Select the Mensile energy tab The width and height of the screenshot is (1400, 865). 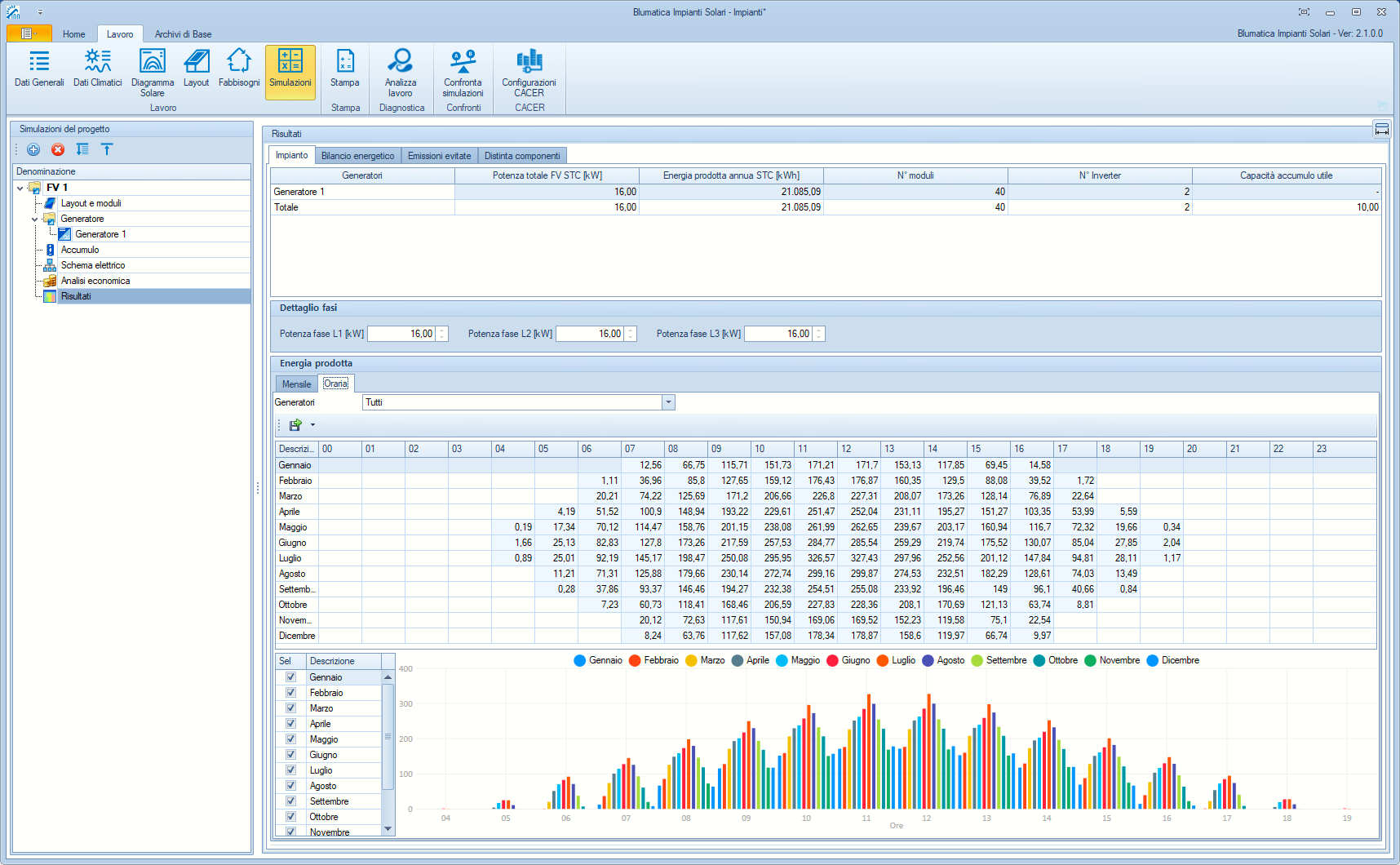coord(296,384)
